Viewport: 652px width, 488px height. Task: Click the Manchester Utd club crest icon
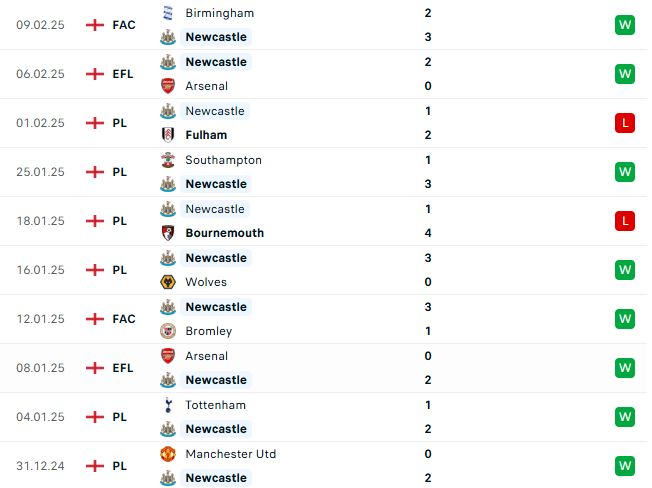click(x=168, y=454)
